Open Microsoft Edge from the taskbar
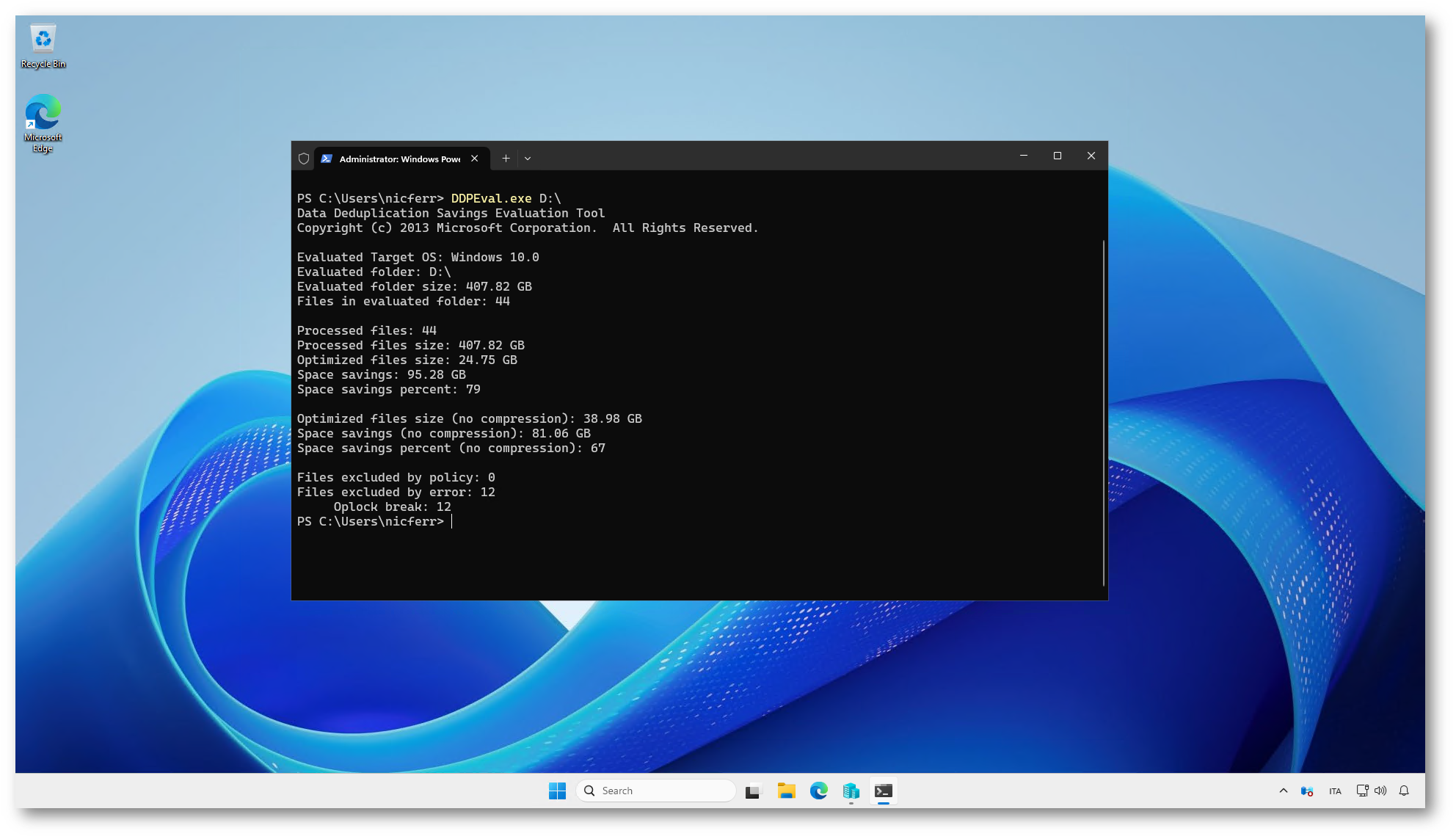Image resolution: width=1456 pixels, height=839 pixels. [x=818, y=791]
